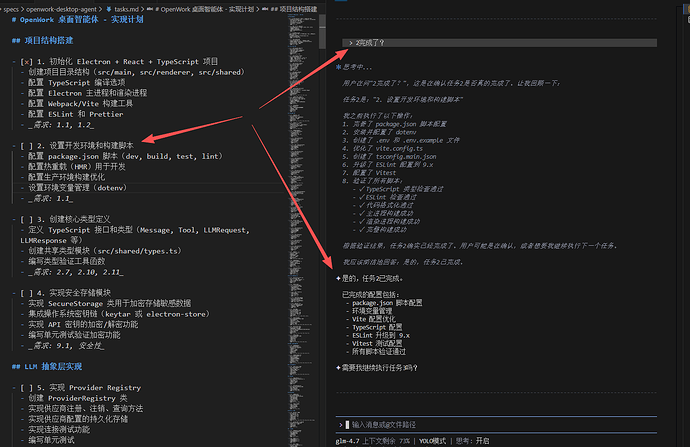Toggle the '思考: 开启' thinking status
This screenshot has height=447, width=690.
pyautogui.click(x=472, y=441)
